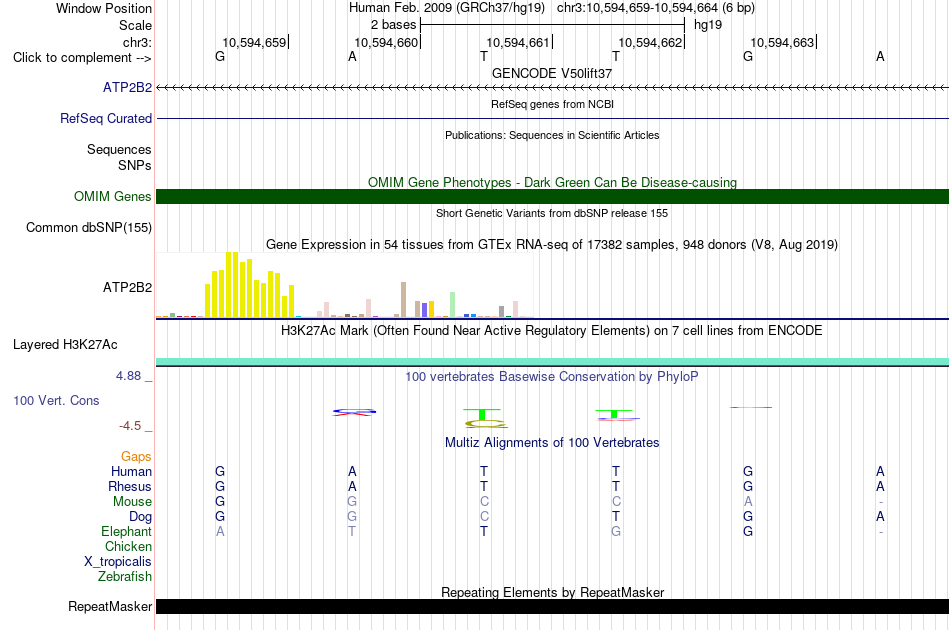This screenshot has width=950, height=630.
Task: Click the Layered H3K27Ac track label
Action: point(65,345)
